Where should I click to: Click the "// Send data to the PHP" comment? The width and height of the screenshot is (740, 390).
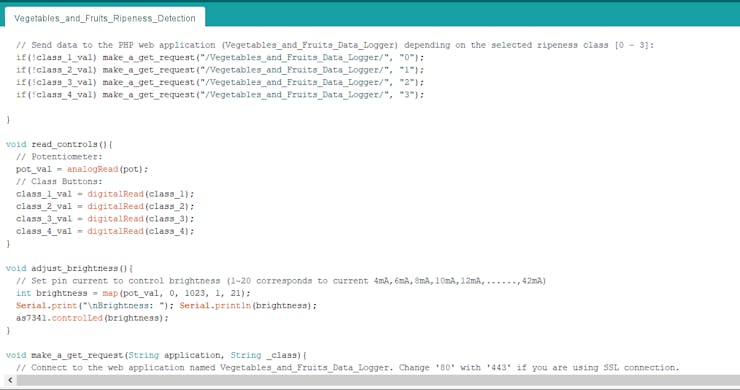point(335,45)
